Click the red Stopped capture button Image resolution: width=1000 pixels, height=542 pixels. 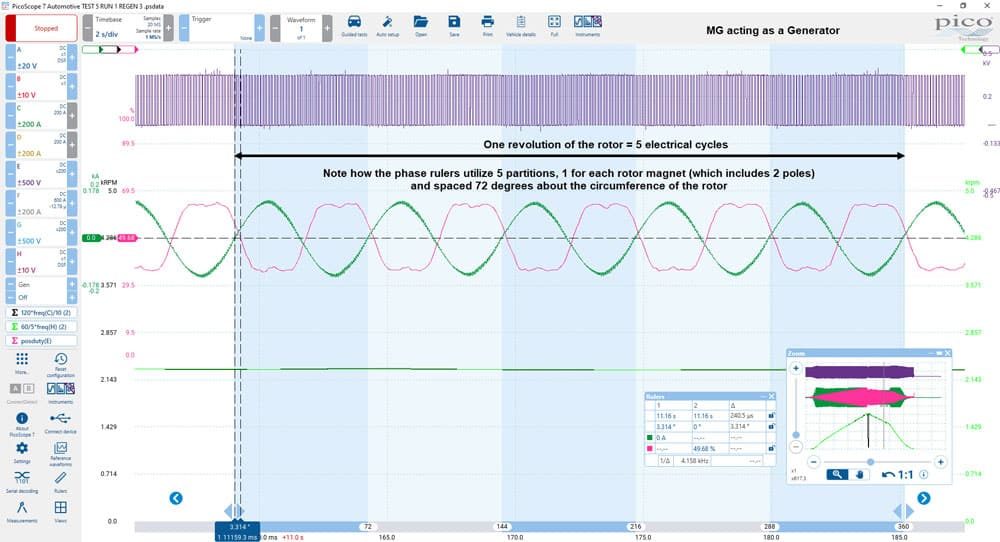click(41, 28)
